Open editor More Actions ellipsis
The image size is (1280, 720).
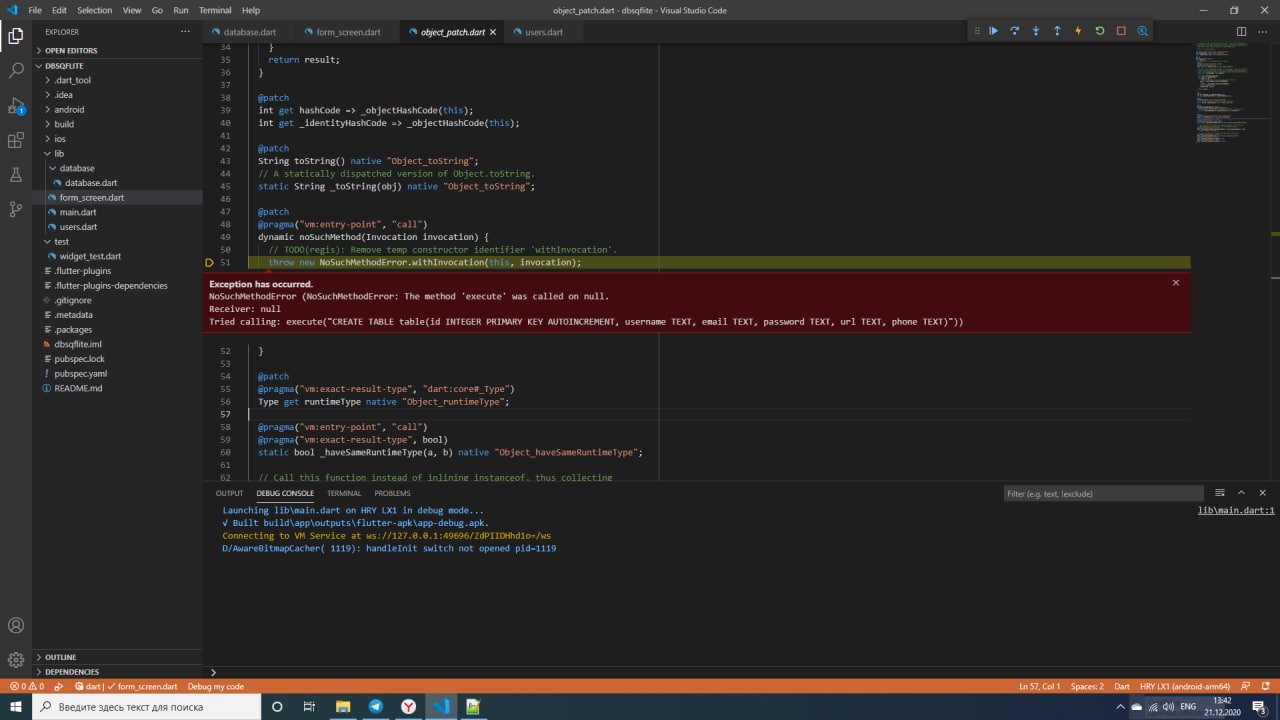point(1263,32)
